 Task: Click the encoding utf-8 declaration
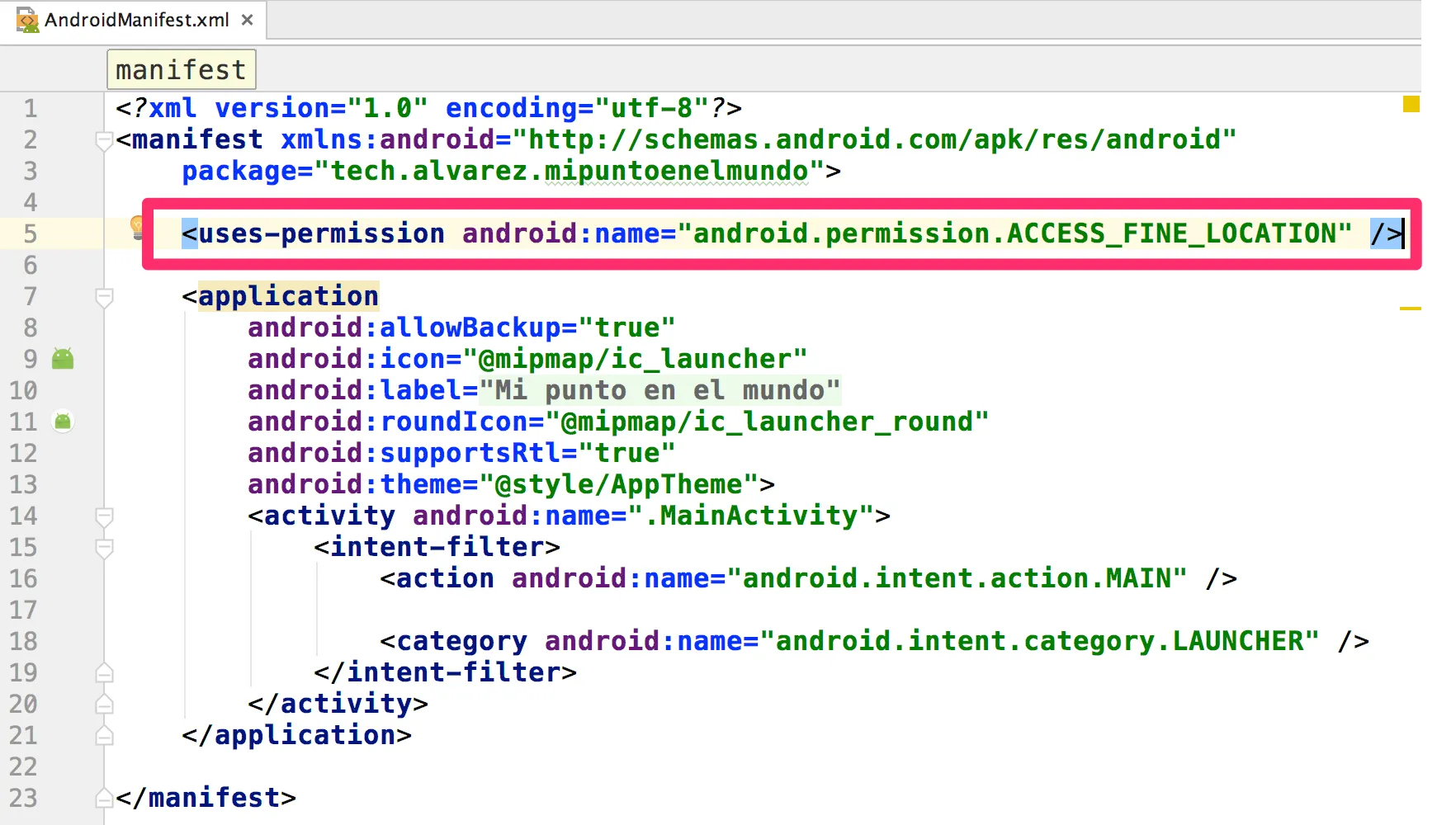[577, 108]
